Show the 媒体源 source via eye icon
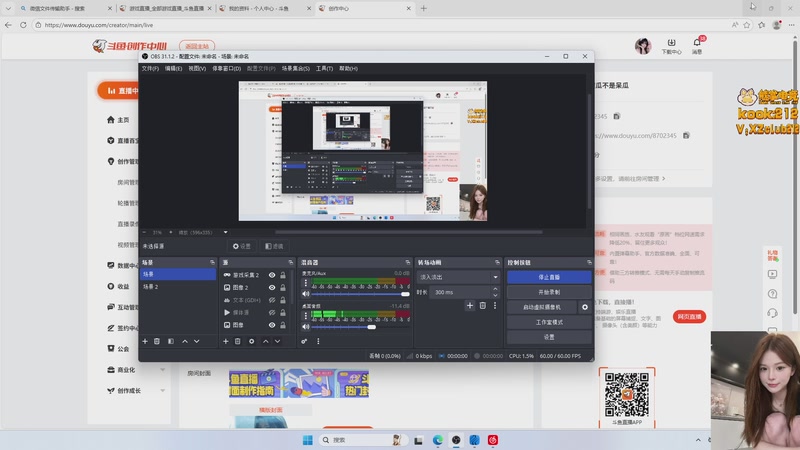The image size is (800, 450). coord(272,312)
